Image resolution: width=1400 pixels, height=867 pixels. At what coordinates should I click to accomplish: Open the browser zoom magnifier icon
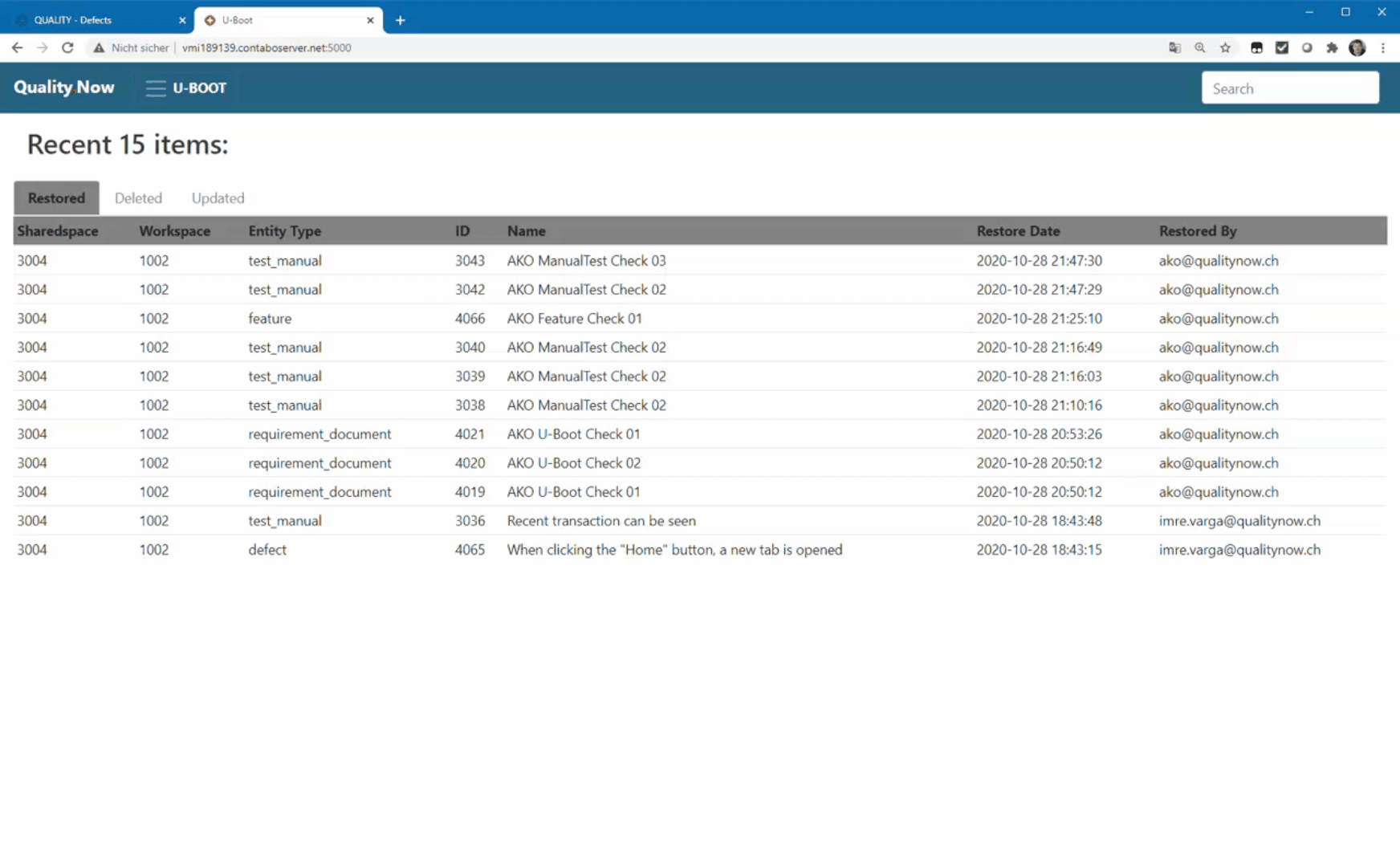[x=1199, y=47]
